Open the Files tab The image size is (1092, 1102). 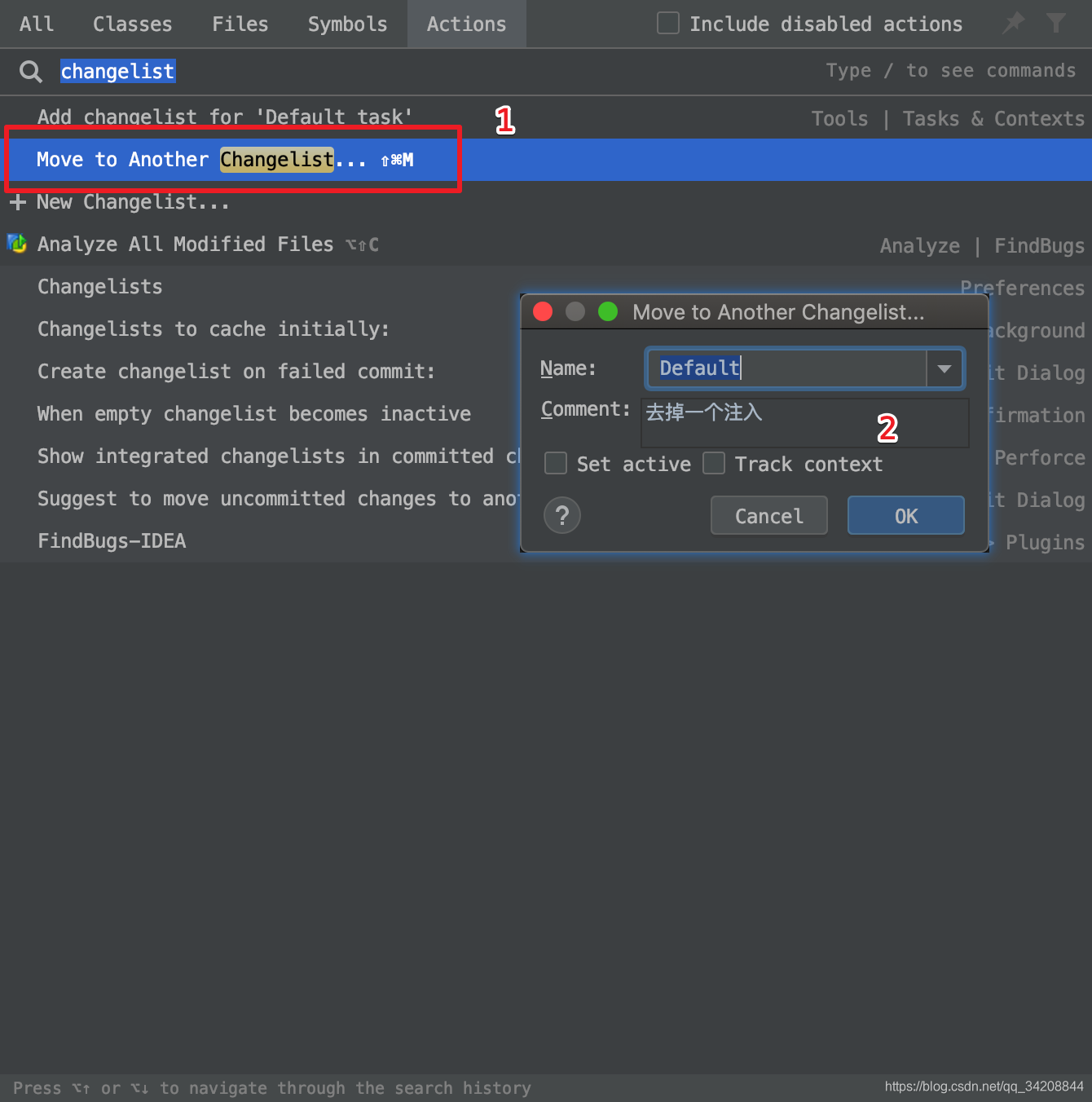point(240,24)
